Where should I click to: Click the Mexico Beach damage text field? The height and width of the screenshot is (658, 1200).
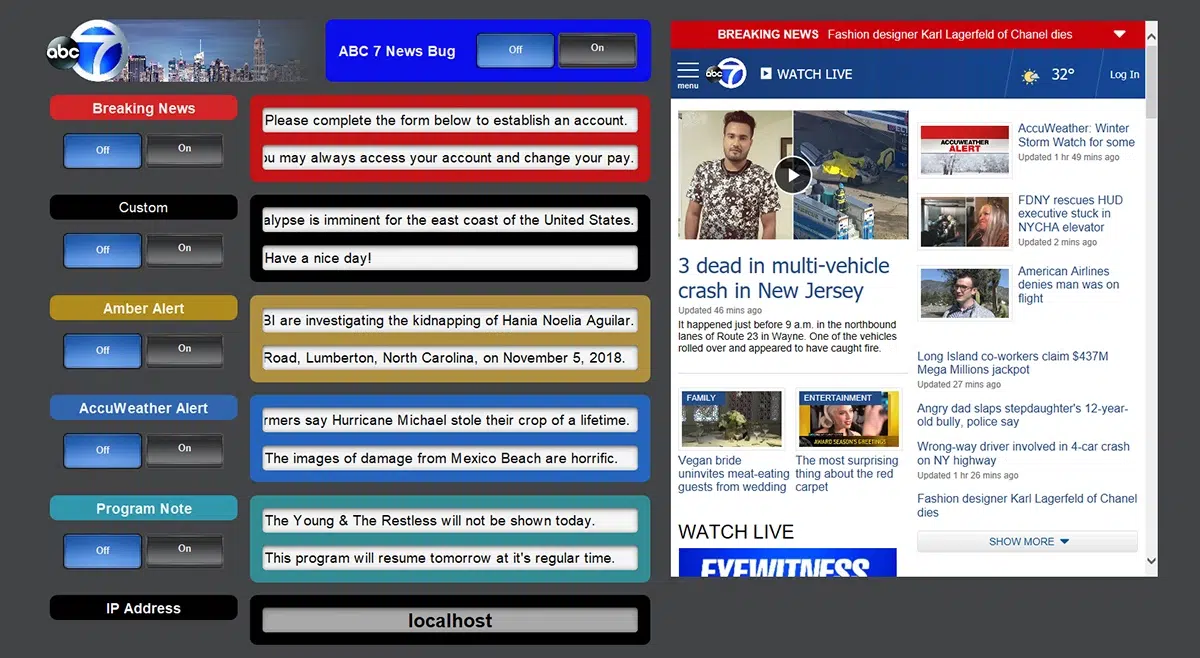tap(450, 458)
